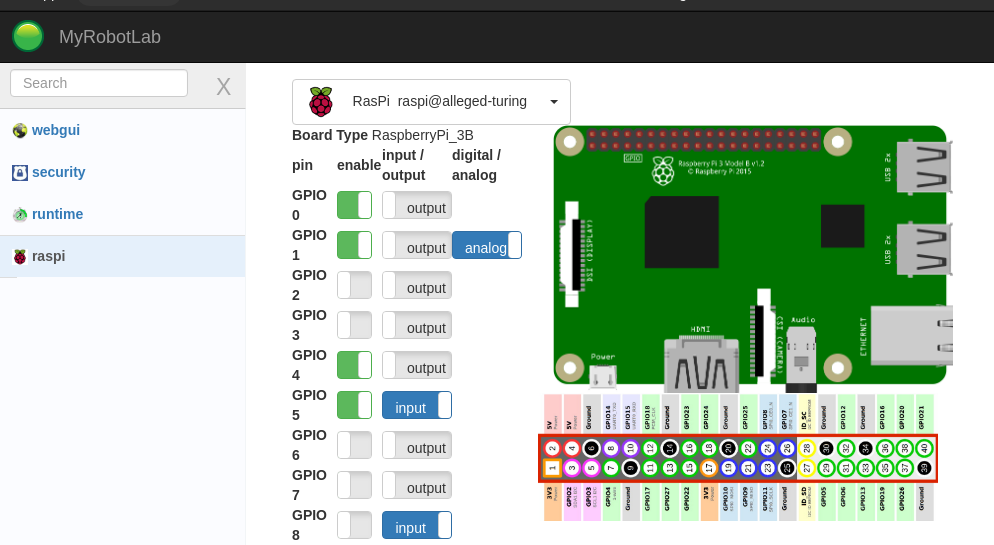
Task: Switch GPIO 1 output toggle to input
Action: (x=417, y=245)
